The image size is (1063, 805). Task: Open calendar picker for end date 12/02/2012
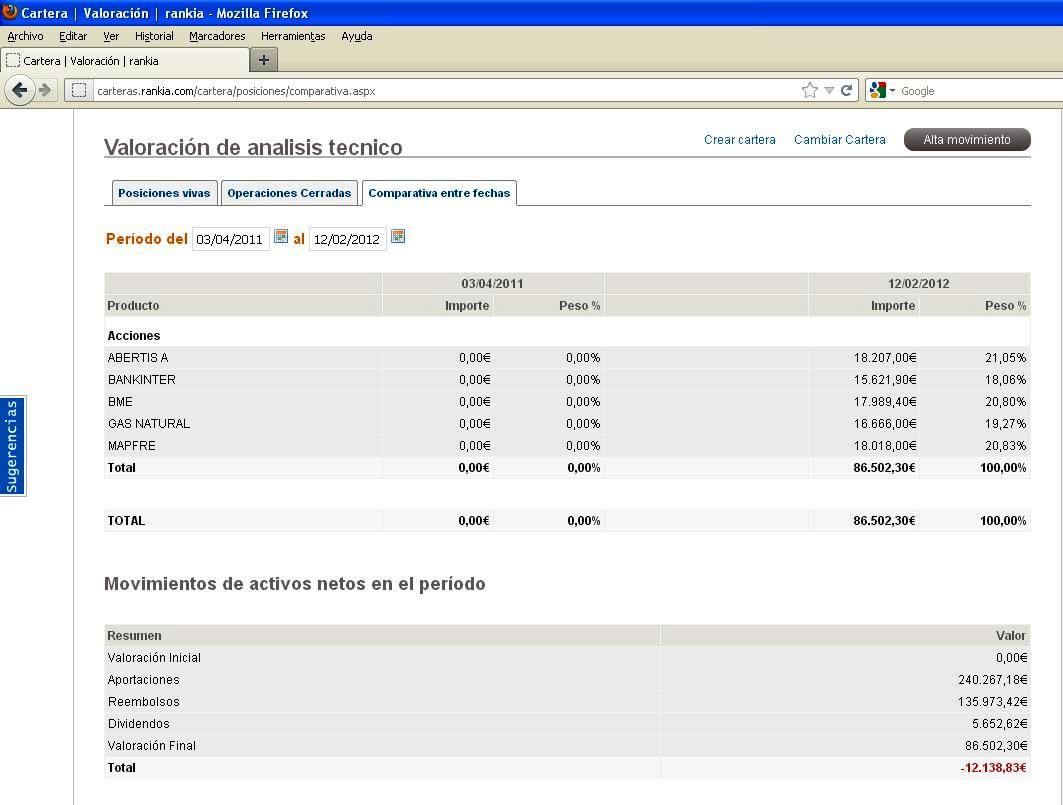coord(398,236)
